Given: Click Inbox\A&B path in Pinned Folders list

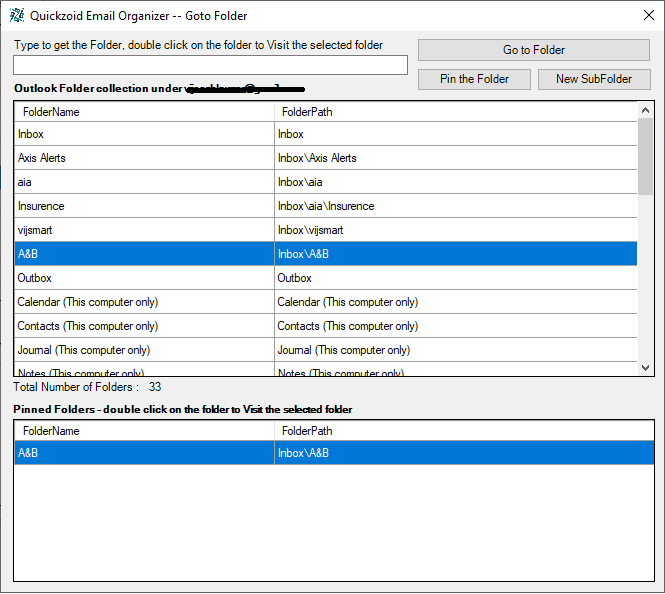Looking at the screenshot, I should click(x=464, y=453).
